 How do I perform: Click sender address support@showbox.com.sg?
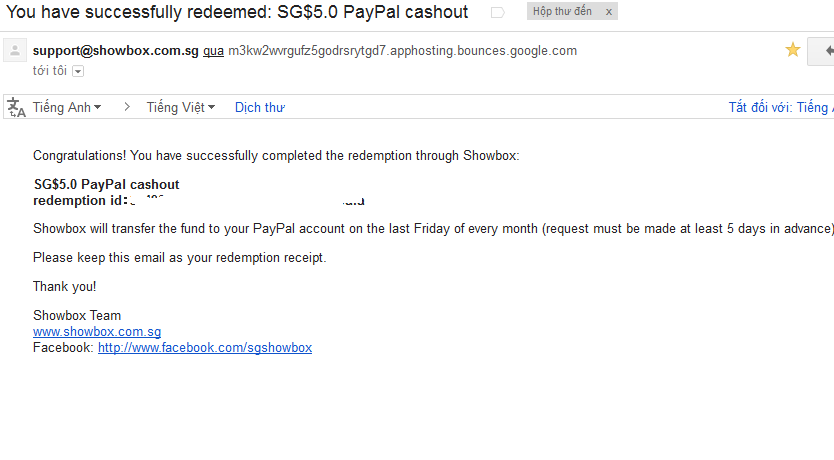tap(115, 50)
